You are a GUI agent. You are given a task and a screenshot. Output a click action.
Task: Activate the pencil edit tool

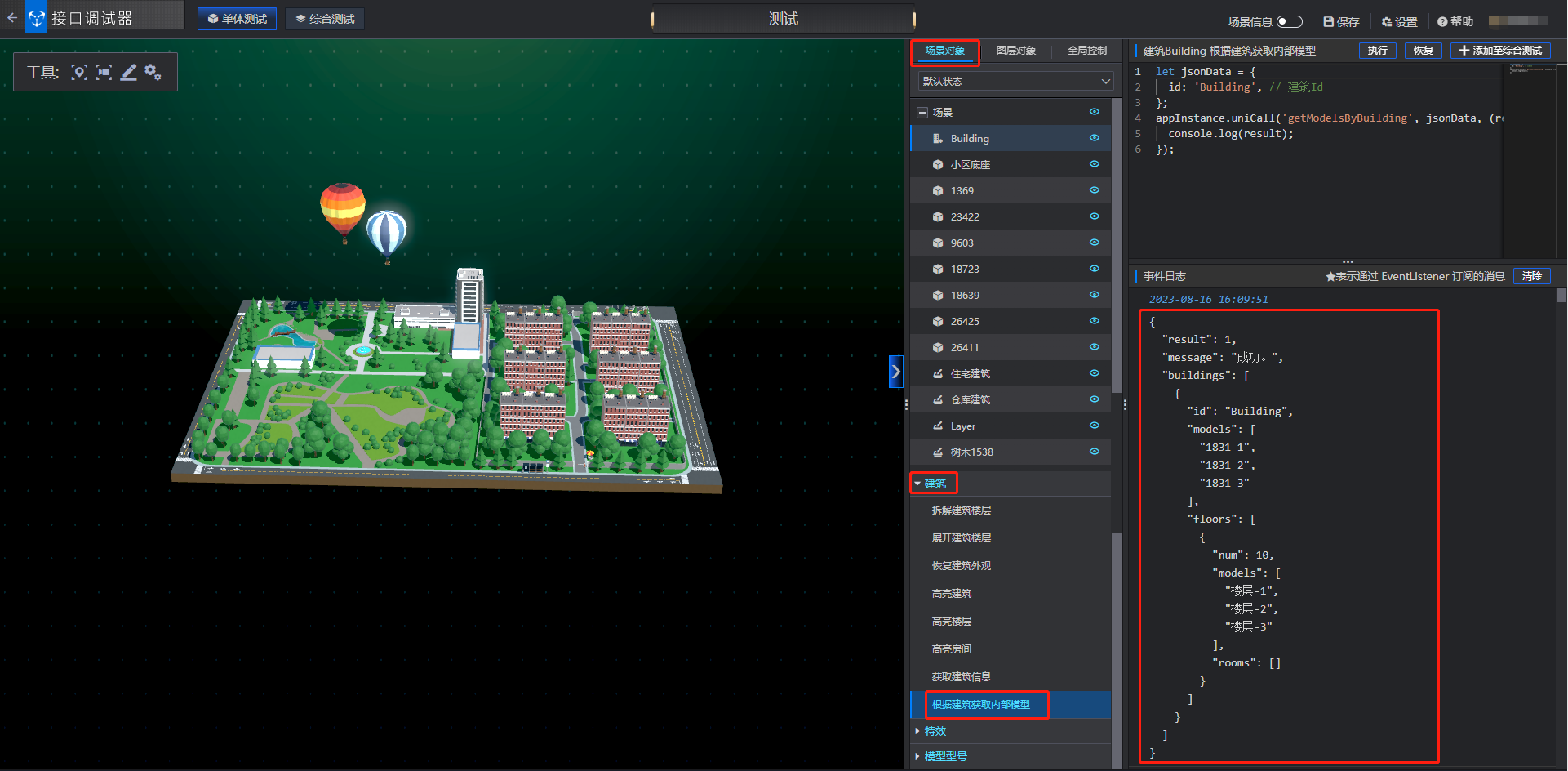coord(129,73)
